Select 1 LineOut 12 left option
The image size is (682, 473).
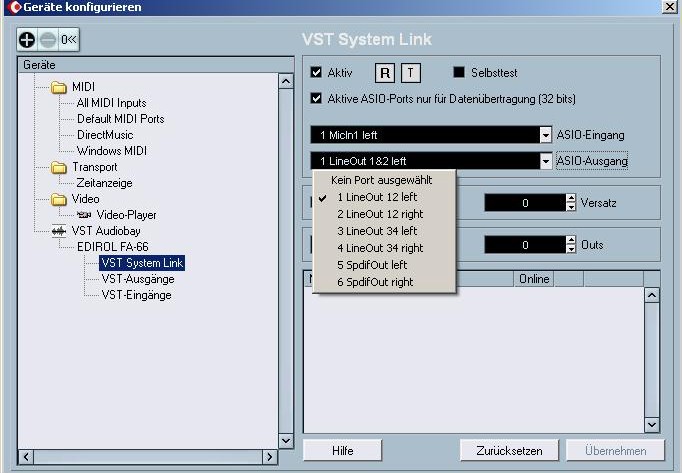pos(384,197)
